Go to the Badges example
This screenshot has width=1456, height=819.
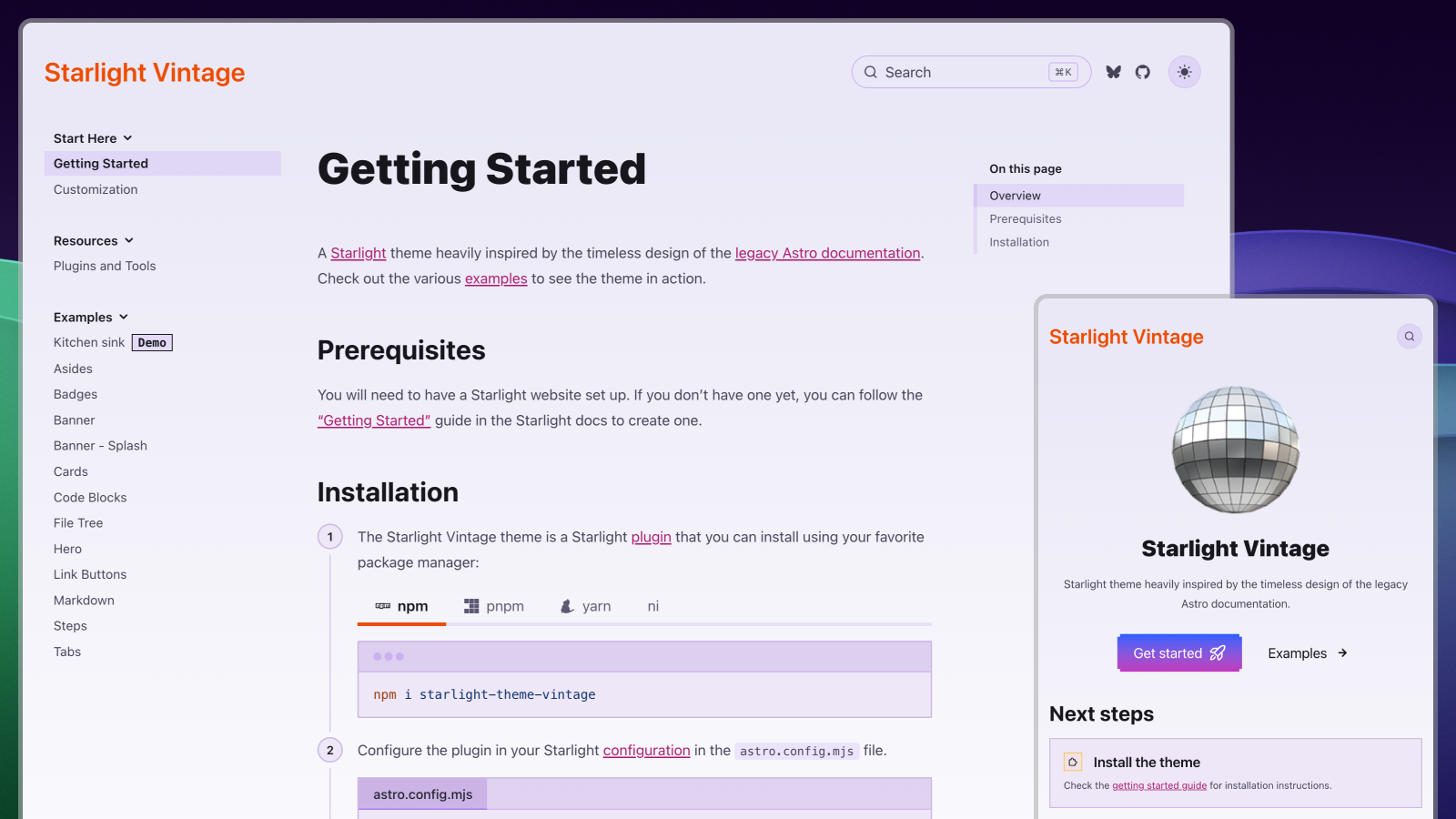click(76, 394)
